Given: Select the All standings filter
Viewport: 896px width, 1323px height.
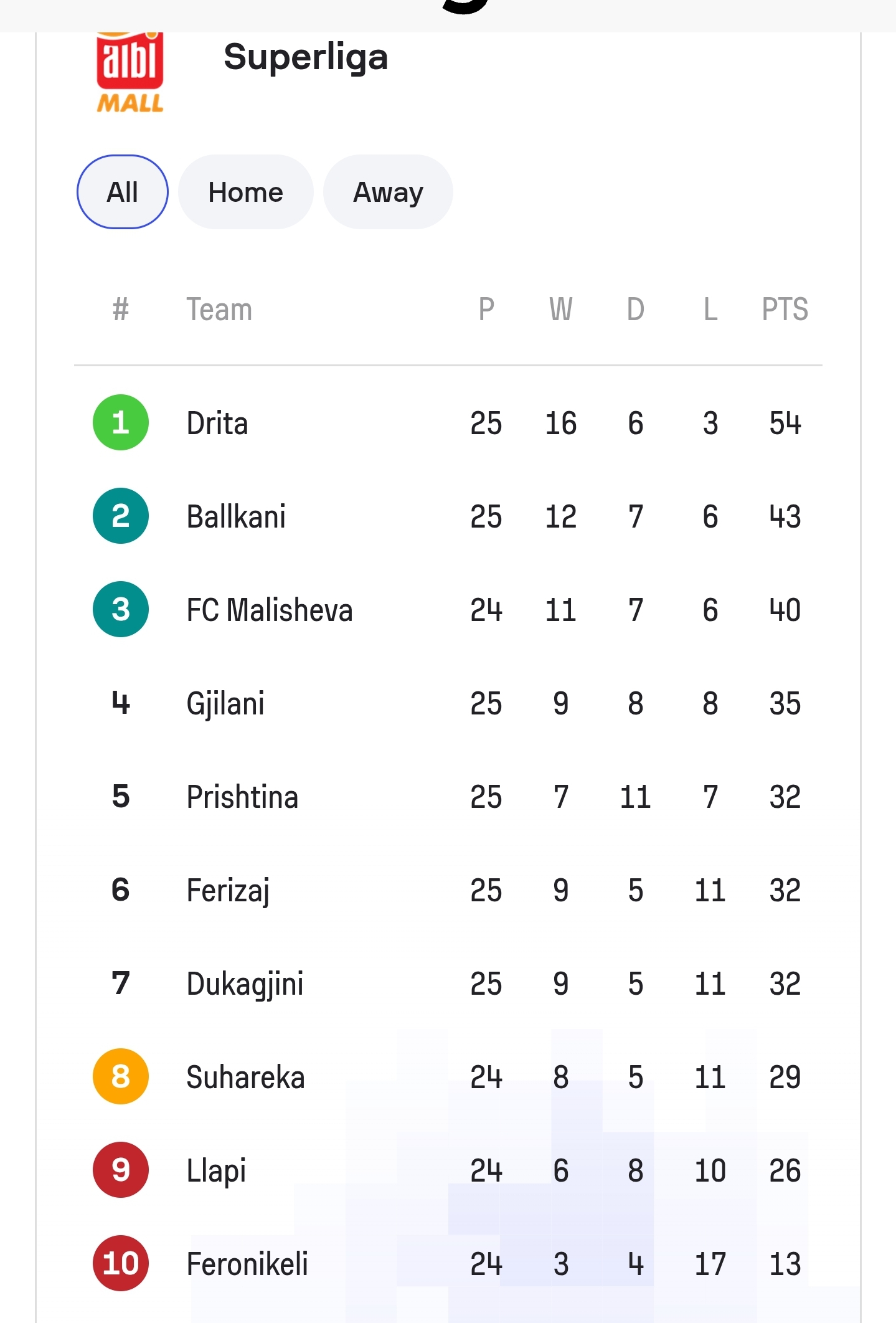Looking at the screenshot, I should pos(123,192).
